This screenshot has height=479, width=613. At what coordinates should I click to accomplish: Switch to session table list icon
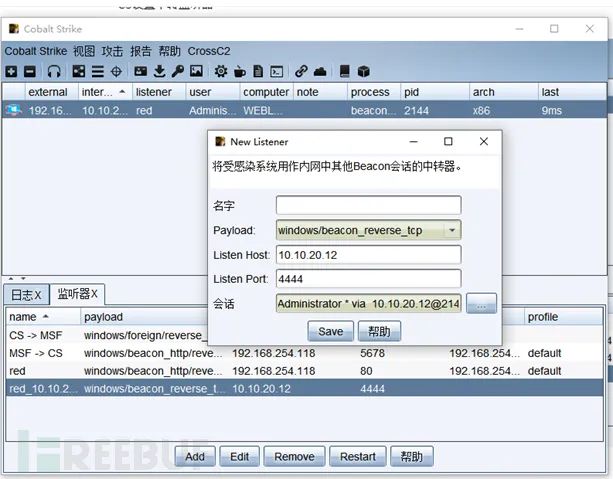coord(98,72)
